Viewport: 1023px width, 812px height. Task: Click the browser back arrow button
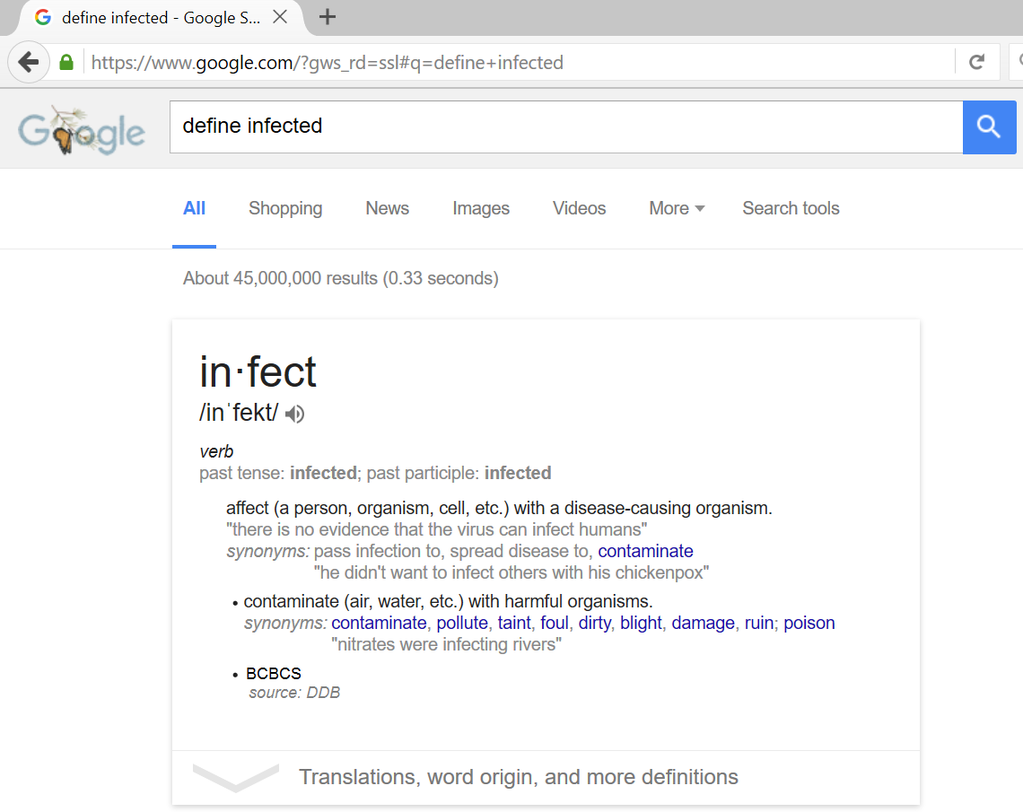click(x=29, y=63)
